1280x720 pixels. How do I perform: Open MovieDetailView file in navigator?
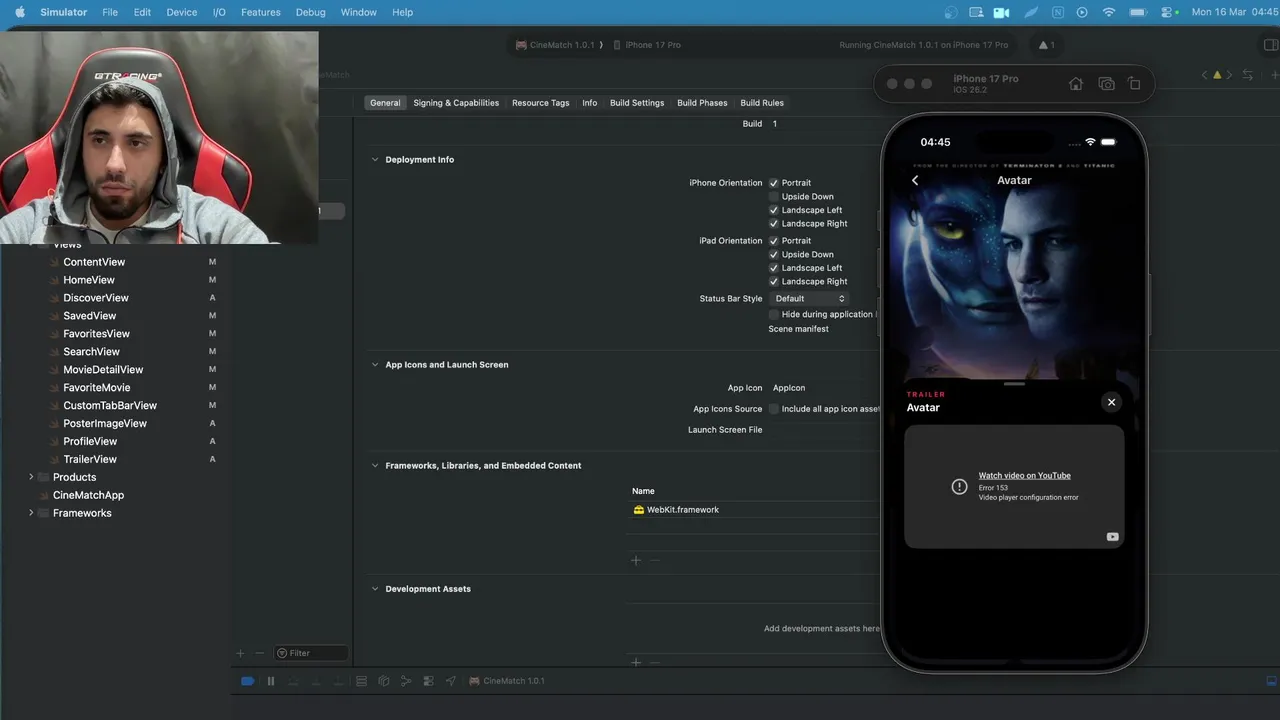(103, 370)
